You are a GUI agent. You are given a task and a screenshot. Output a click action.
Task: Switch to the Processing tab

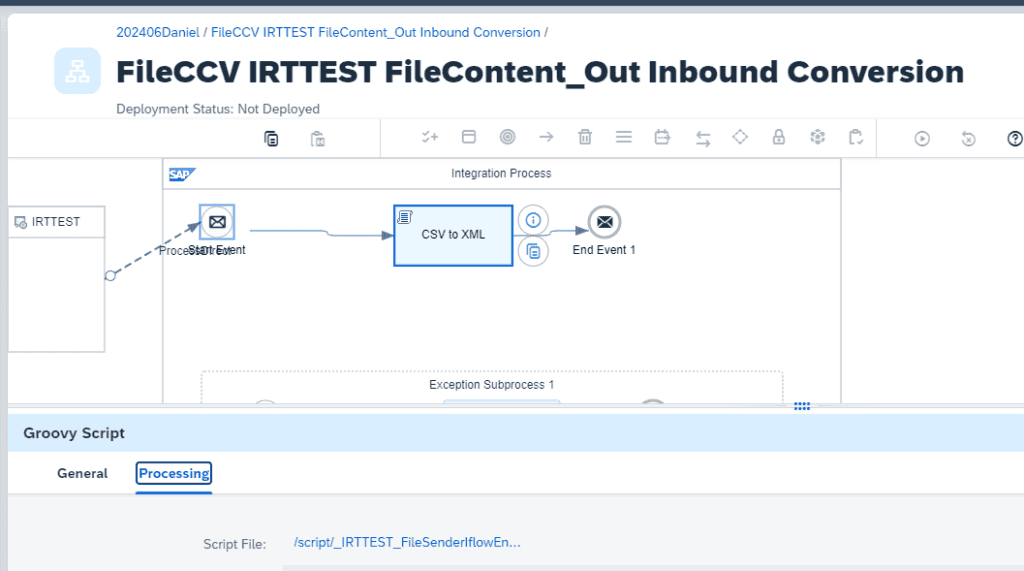(x=174, y=473)
